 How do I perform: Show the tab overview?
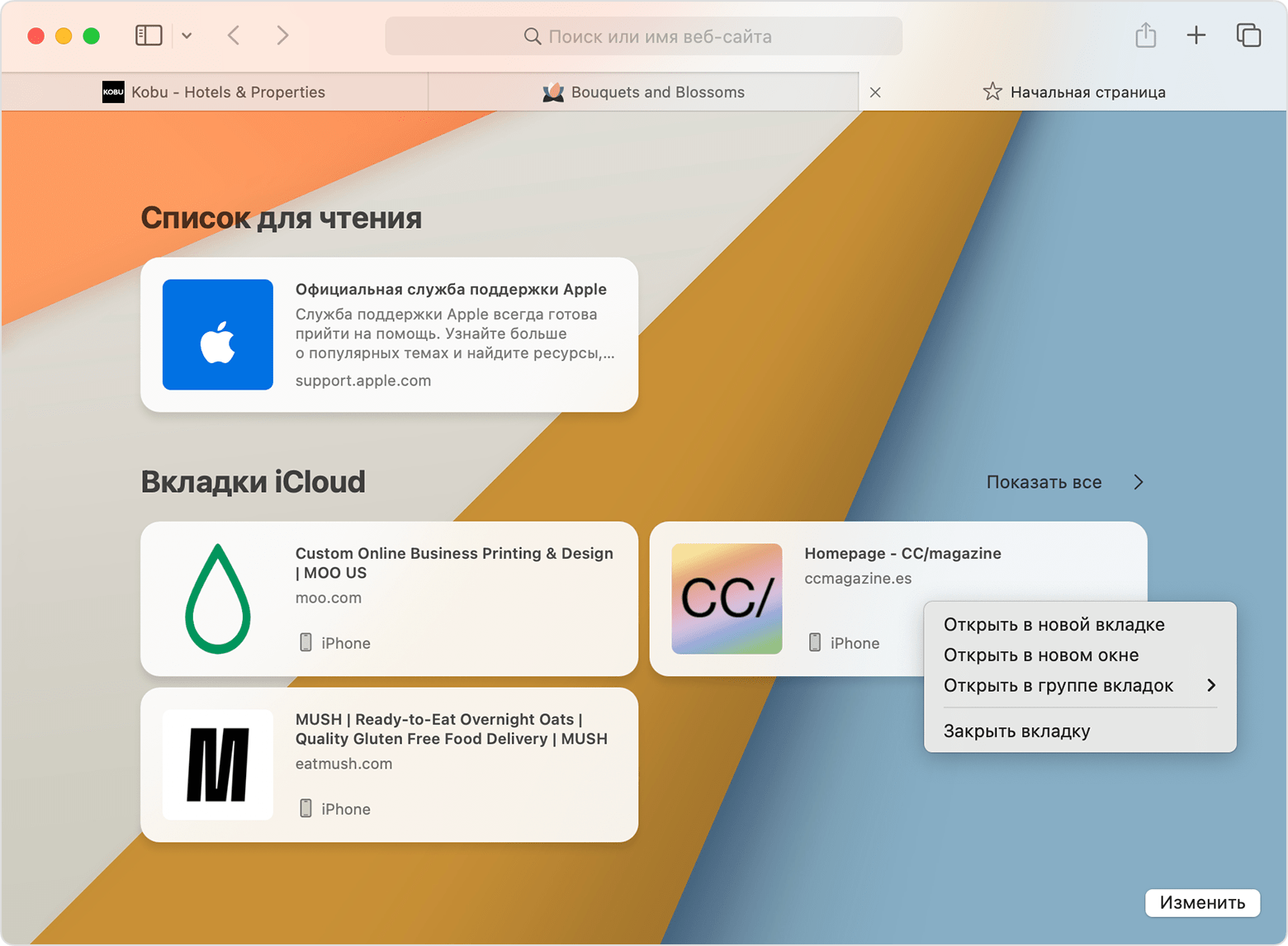[x=1248, y=35]
